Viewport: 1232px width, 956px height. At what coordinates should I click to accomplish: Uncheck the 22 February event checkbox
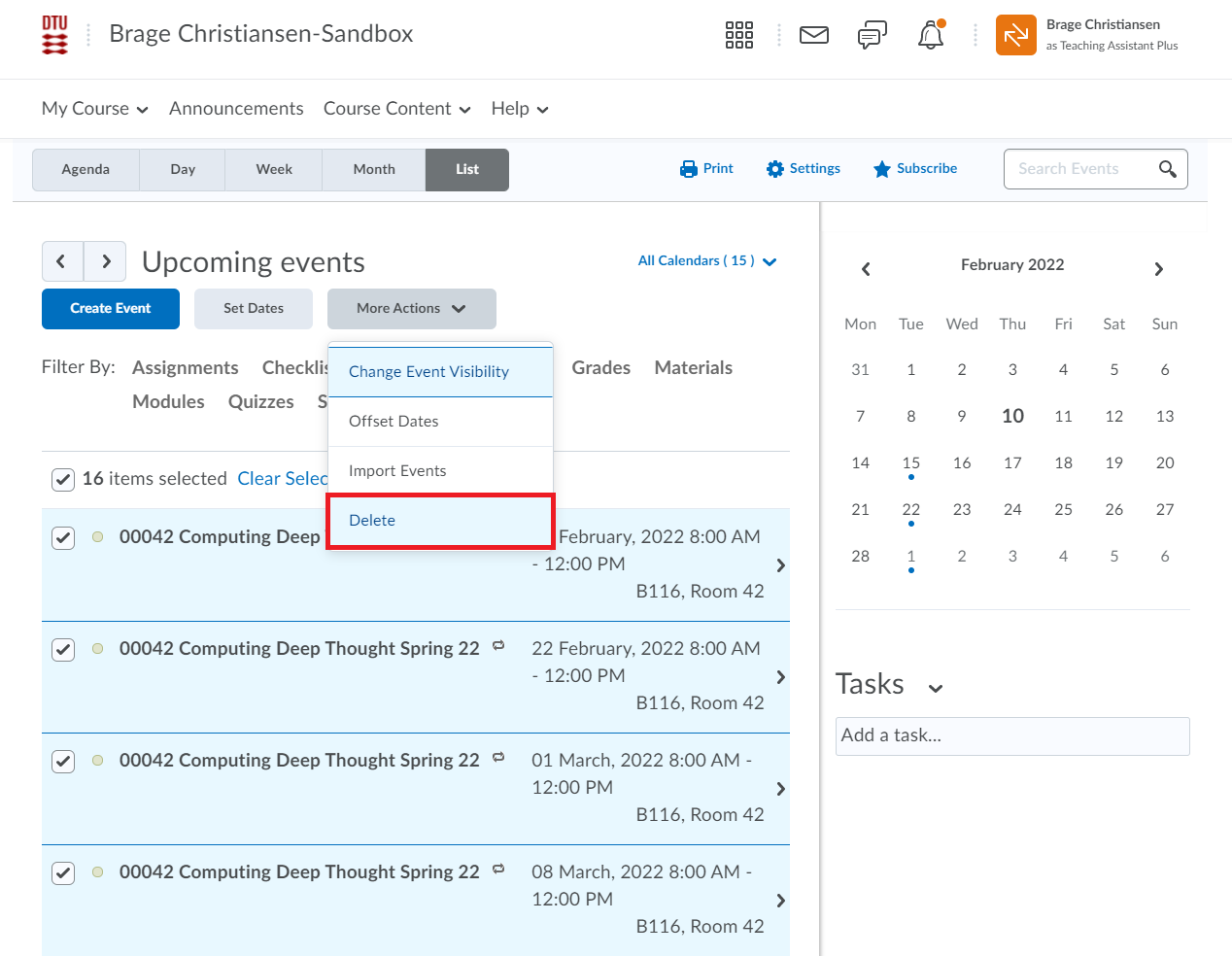click(63, 650)
